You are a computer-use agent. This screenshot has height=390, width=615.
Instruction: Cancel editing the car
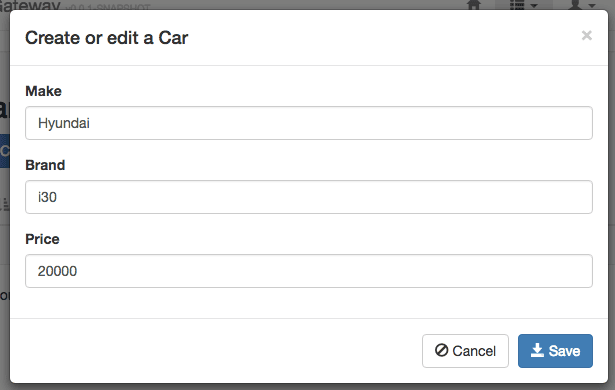[x=465, y=351]
